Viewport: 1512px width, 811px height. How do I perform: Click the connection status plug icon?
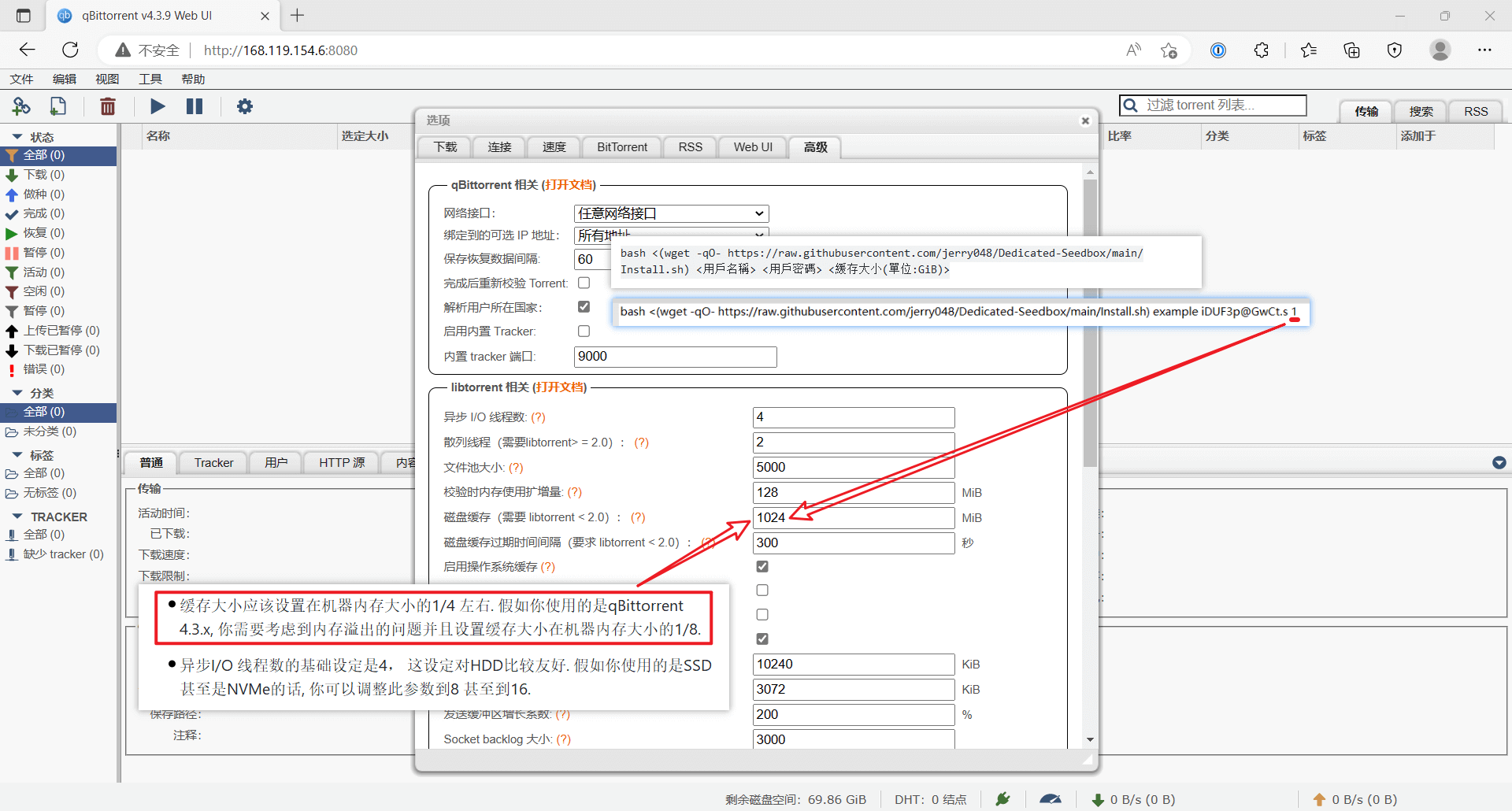1002,799
